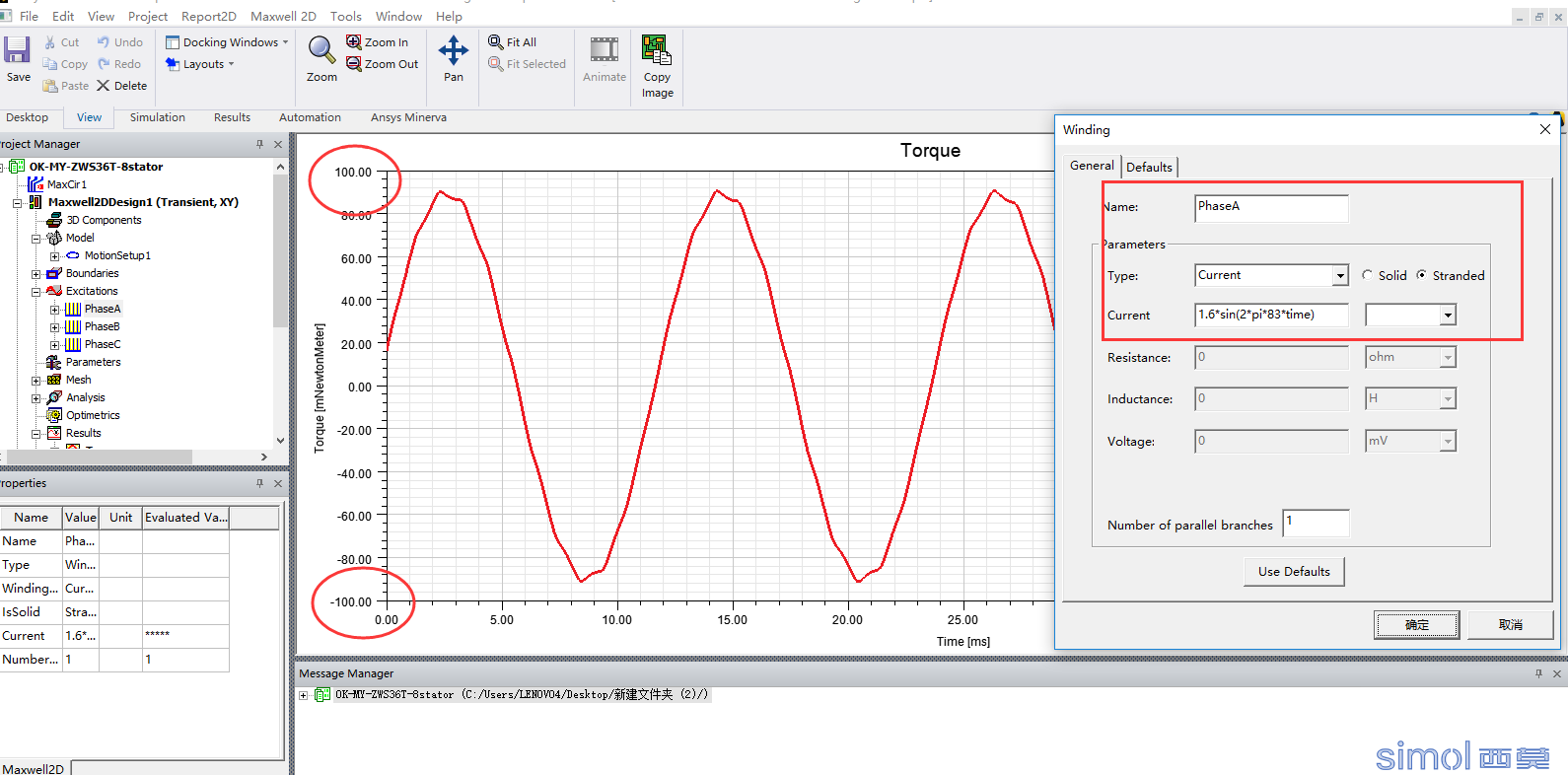The image size is (1568, 775).
Task: Open the File menu
Action: [x=30, y=16]
